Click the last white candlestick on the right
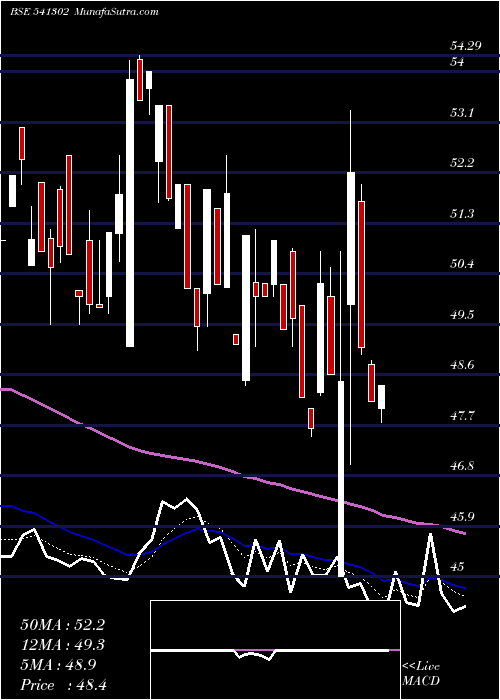Viewport: 500px width, 700px height. [x=381, y=397]
